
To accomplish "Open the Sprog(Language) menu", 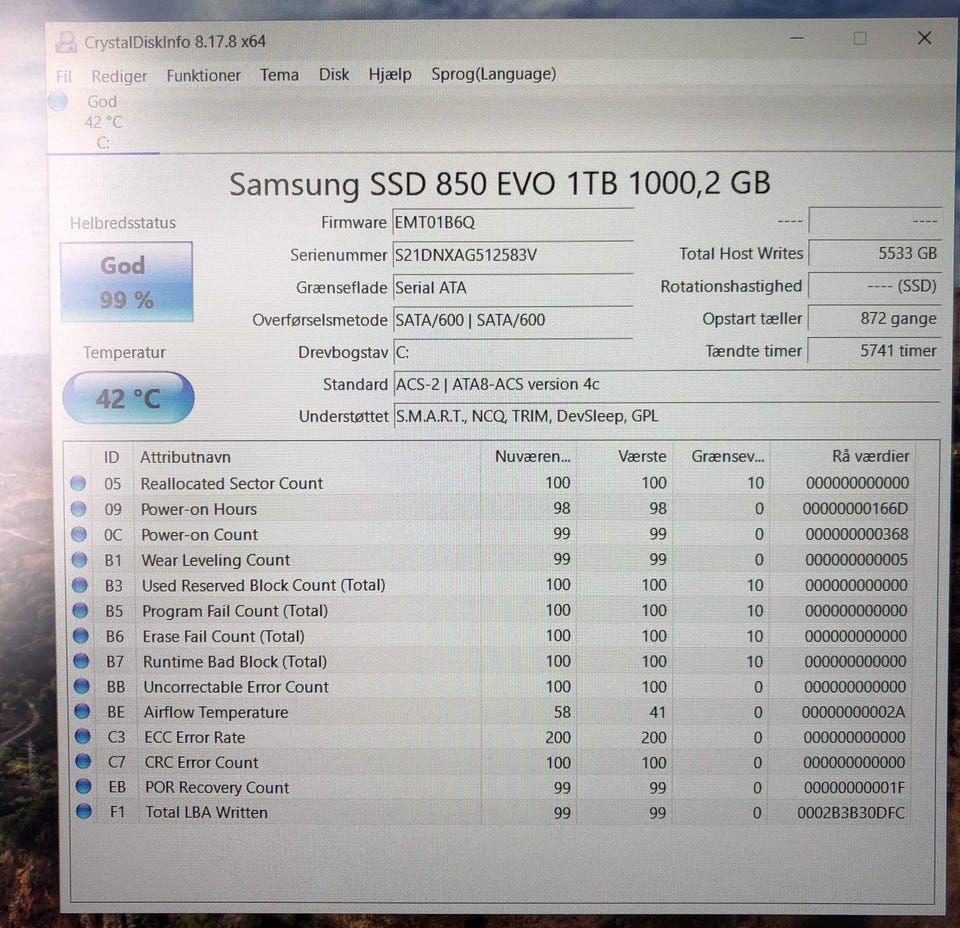I will (x=493, y=74).
